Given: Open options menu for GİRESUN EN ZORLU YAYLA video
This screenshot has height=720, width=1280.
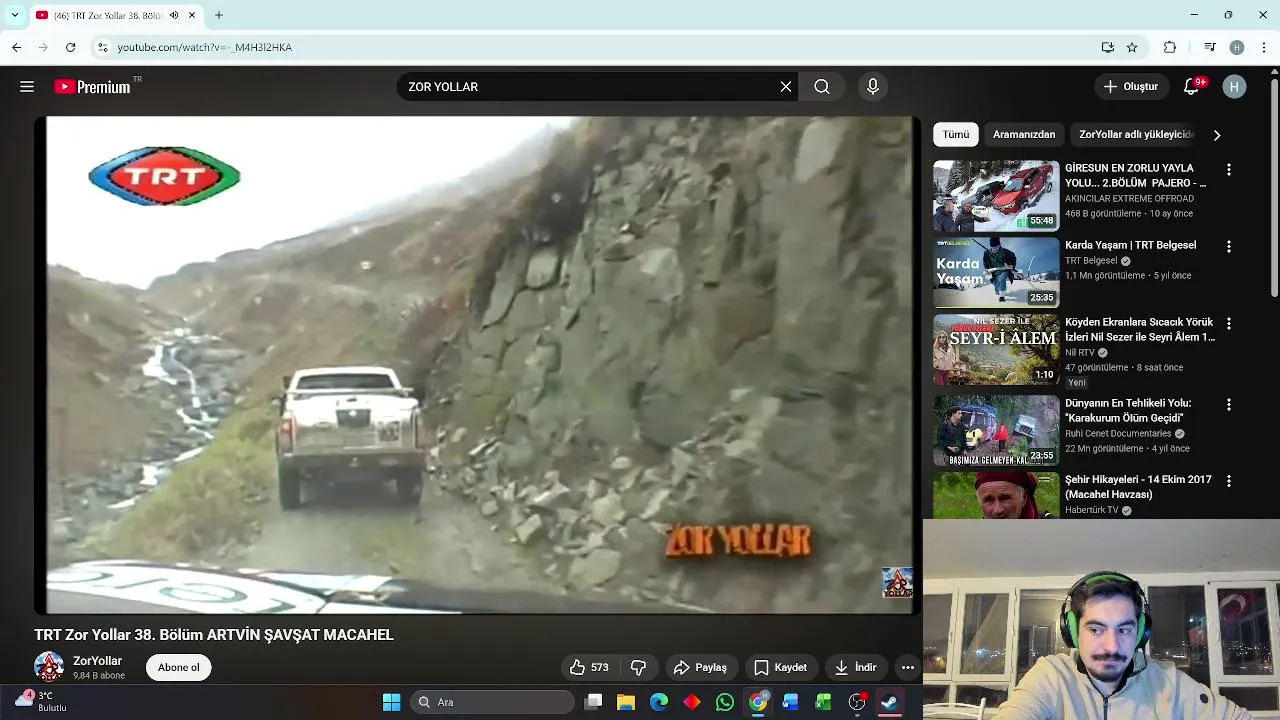Looking at the screenshot, I should [1229, 170].
